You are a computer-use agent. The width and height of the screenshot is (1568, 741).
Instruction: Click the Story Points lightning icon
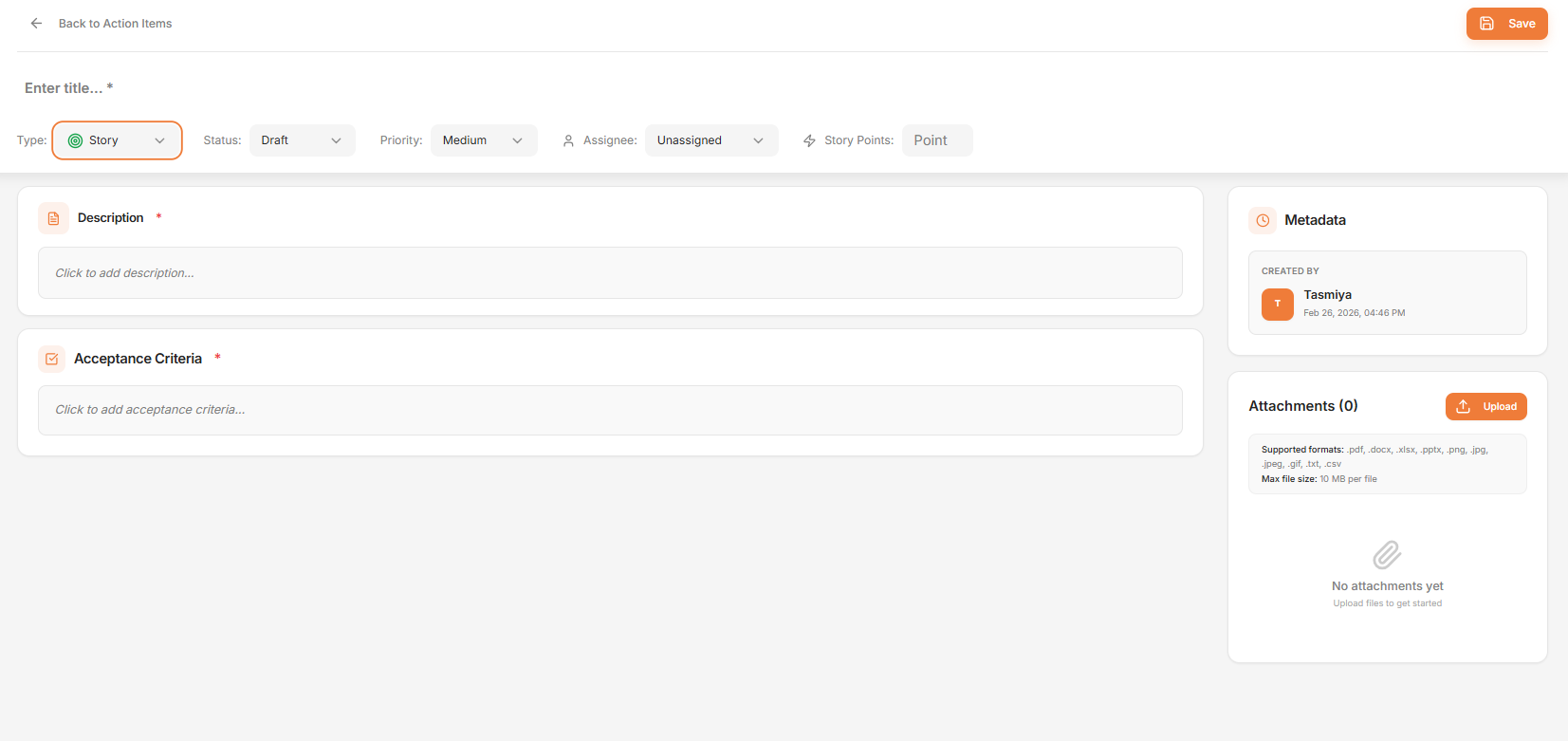[809, 140]
